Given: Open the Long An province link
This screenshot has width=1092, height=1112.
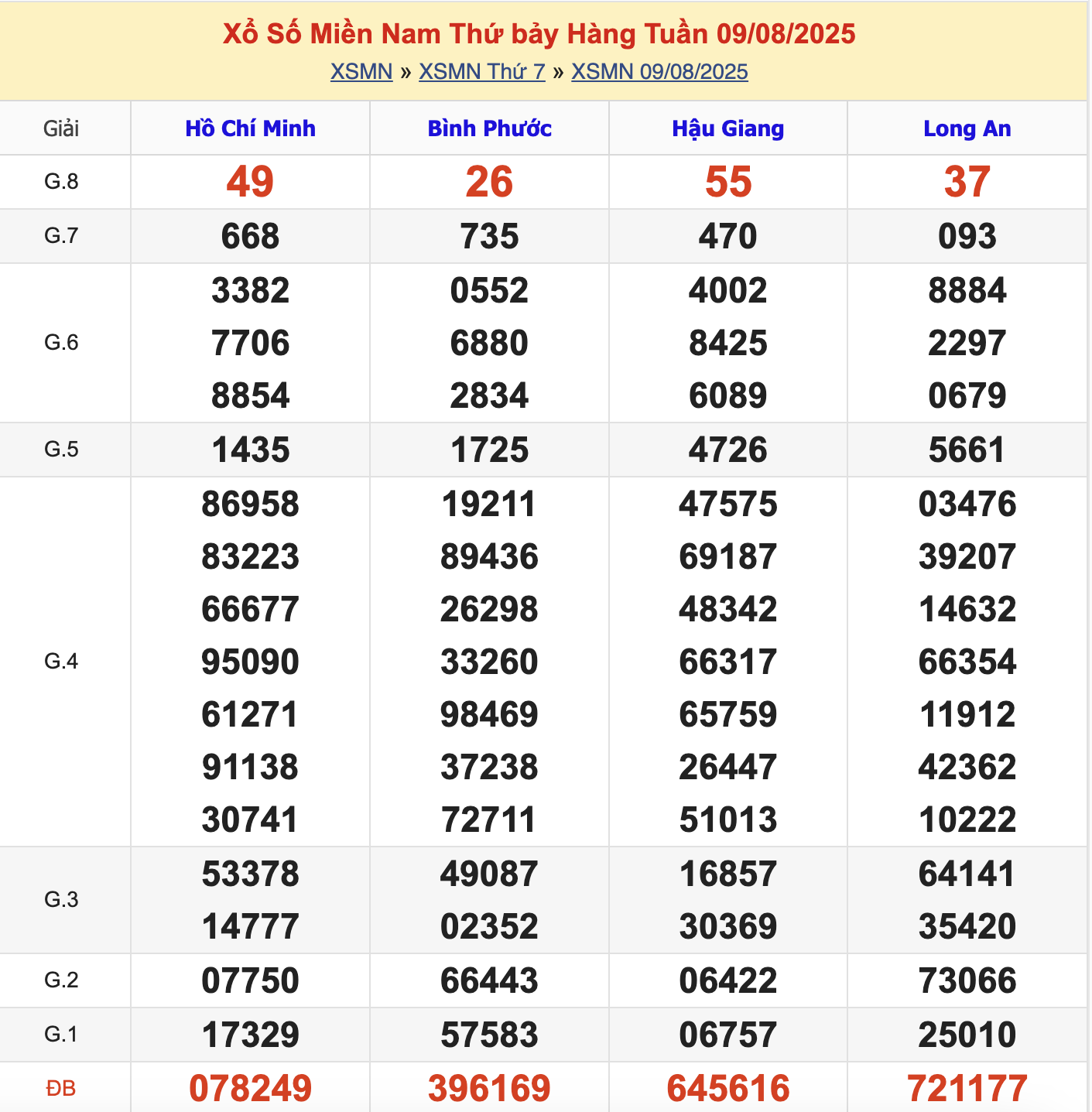Looking at the screenshot, I should coord(967,128).
